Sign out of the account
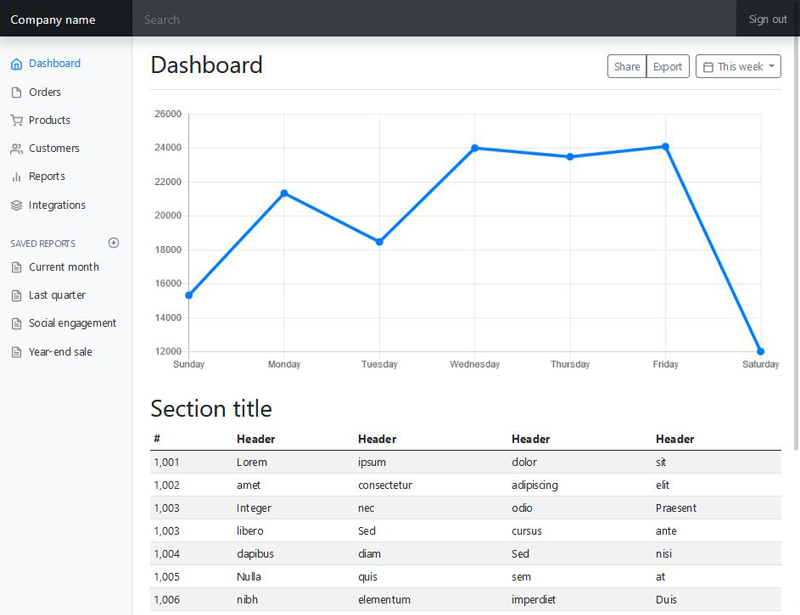The image size is (800, 615). pyautogui.click(x=767, y=19)
